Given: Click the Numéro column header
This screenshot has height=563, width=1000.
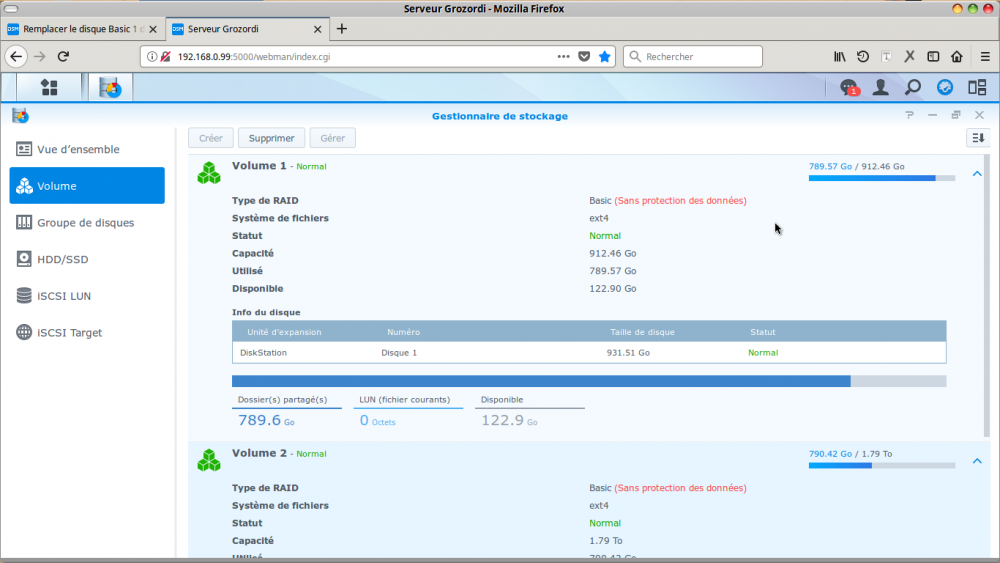Looking at the screenshot, I should click(403, 332).
